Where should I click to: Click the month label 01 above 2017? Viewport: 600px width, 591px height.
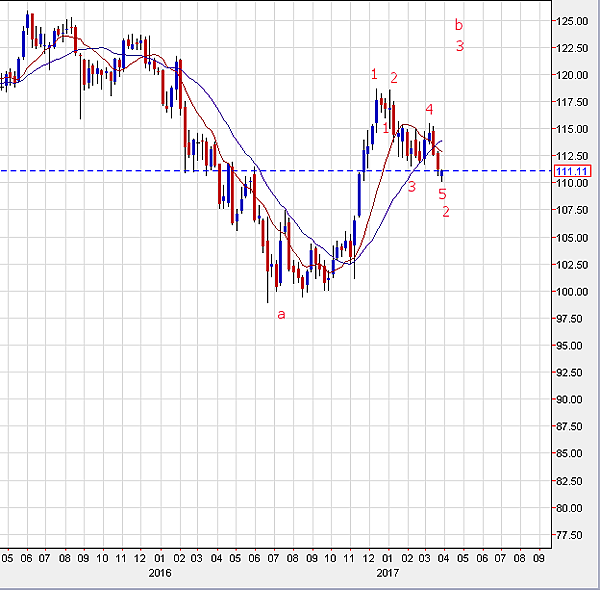pyautogui.click(x=388, y=558)
